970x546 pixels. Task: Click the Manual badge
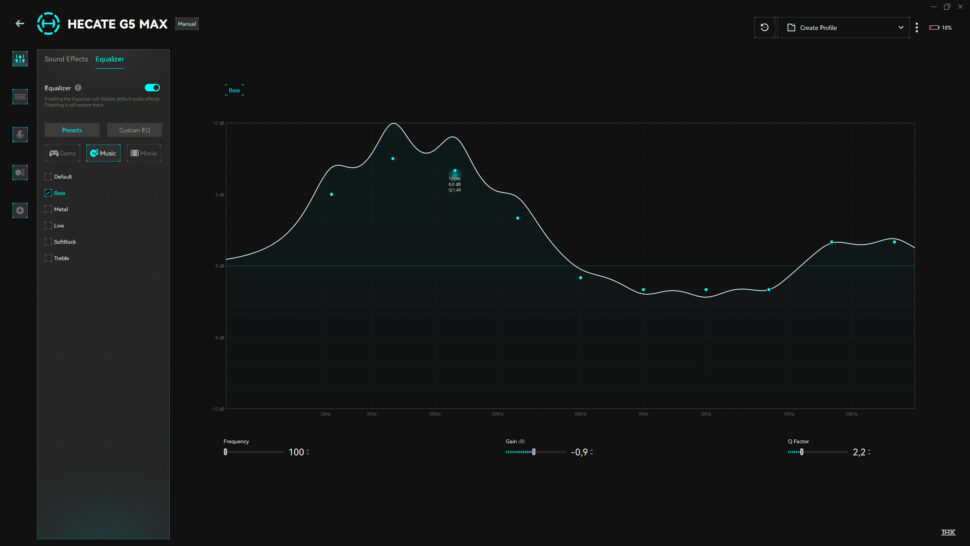coord(187,23)
